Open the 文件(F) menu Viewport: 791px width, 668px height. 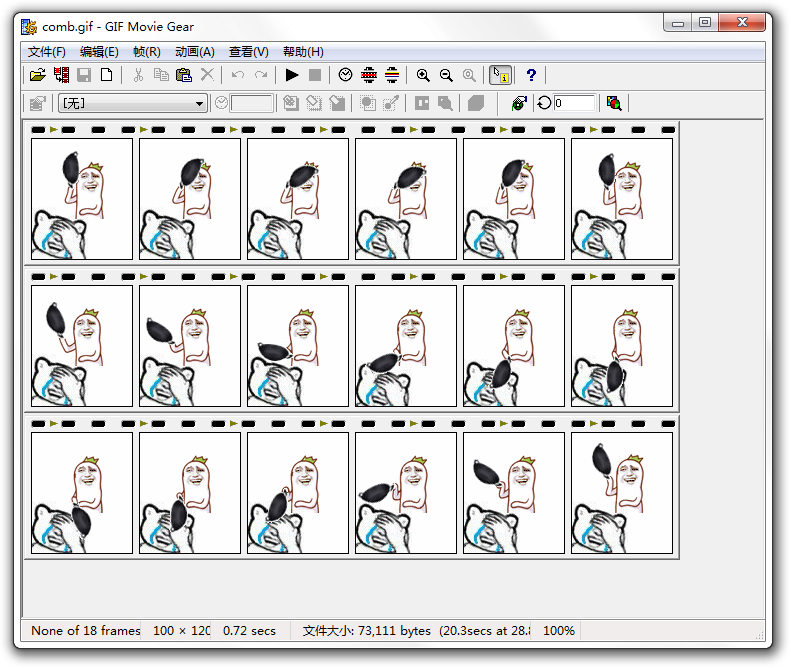(x=46, y=52)
